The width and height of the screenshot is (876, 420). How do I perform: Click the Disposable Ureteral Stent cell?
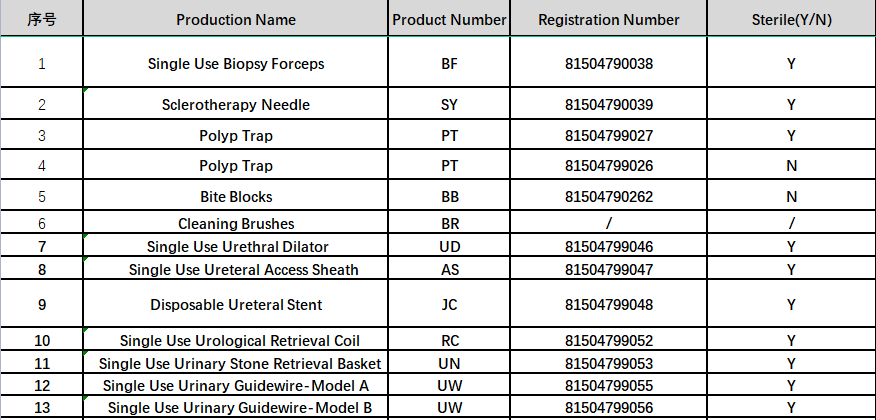[236, 304]
